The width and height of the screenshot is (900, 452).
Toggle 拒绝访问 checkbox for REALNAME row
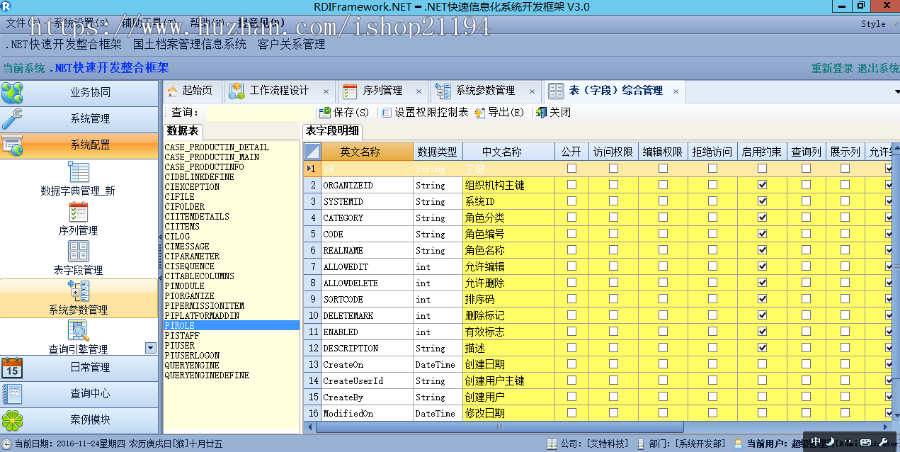(712, 250)
